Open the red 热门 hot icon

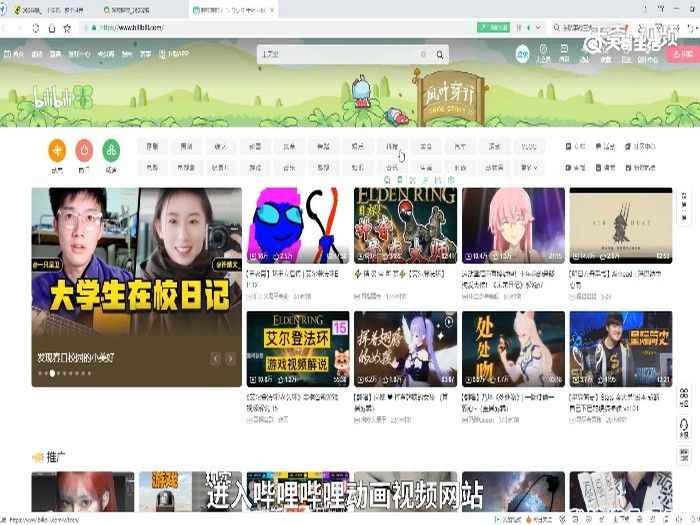coord(84,151)
